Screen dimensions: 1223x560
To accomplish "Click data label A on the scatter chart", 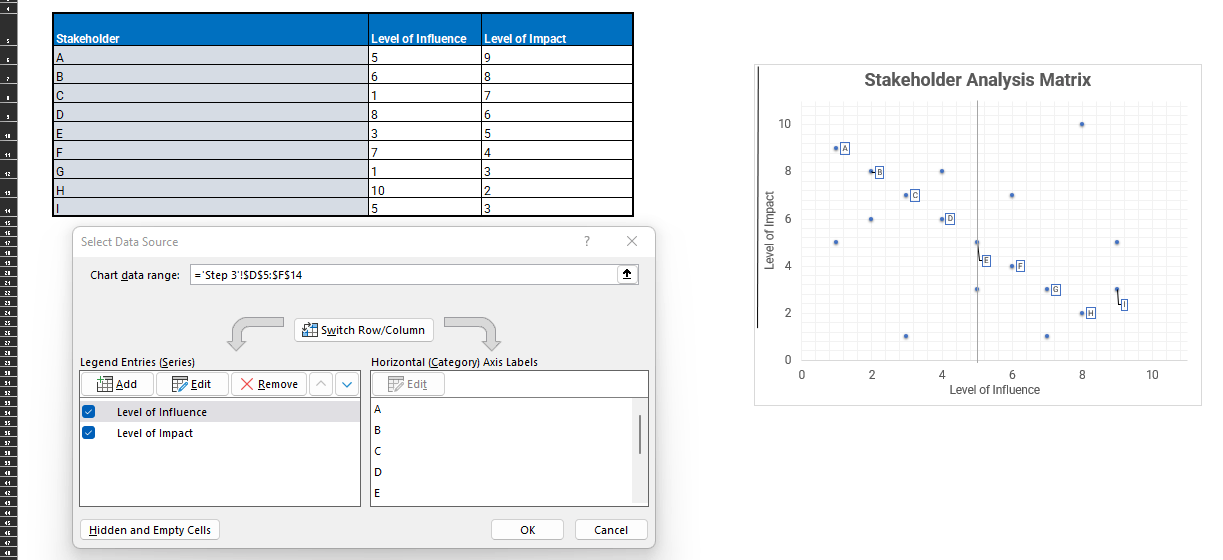I will click(x=845, y=148).
